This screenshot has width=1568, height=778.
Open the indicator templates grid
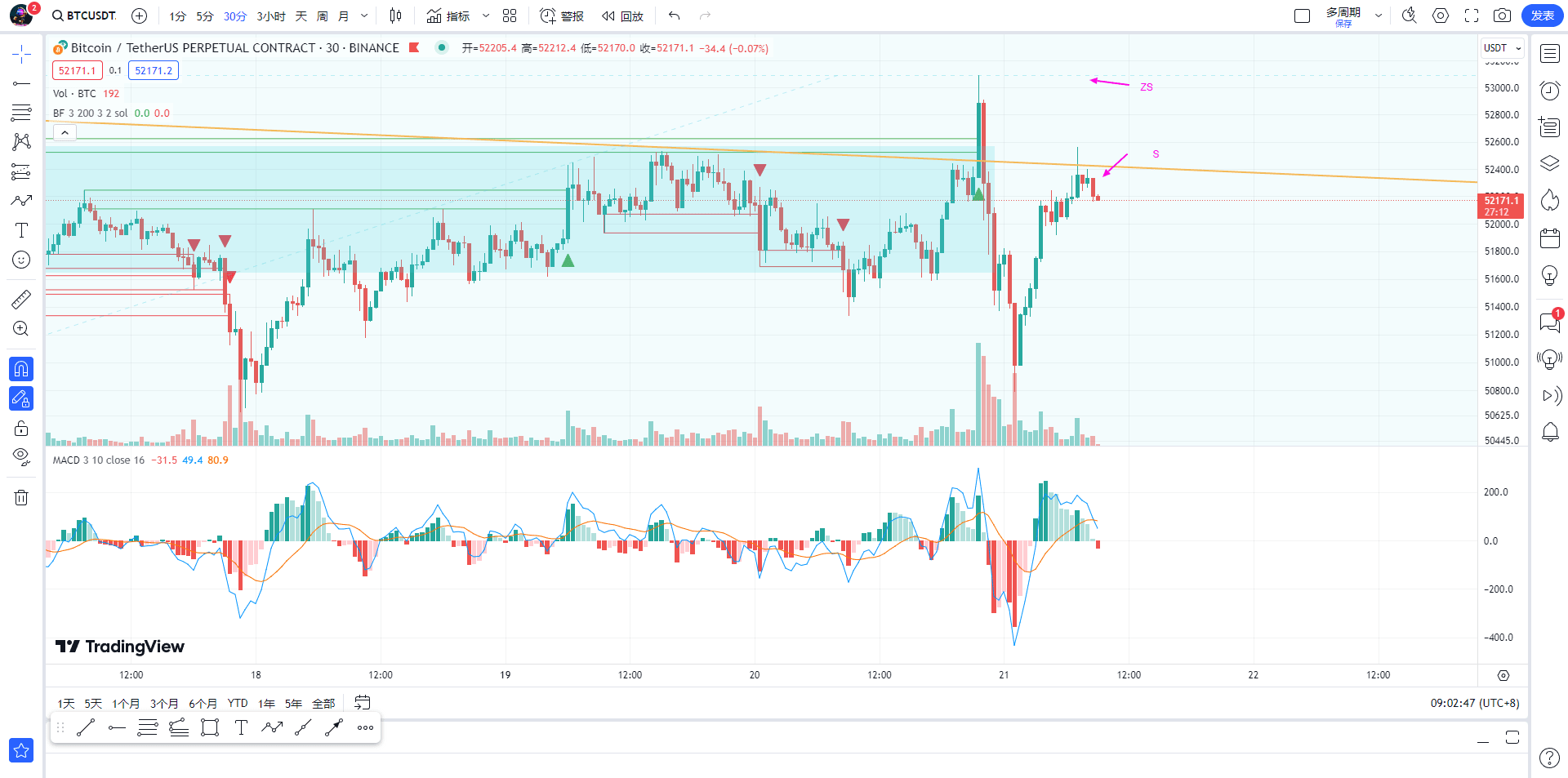pos(510,16)
